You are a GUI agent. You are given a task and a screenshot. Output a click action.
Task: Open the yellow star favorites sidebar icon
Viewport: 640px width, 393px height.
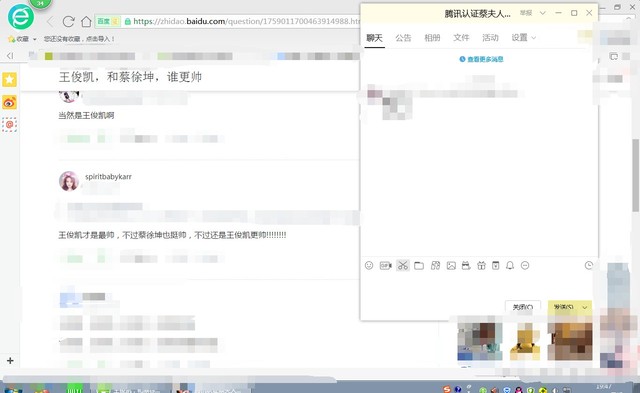click(x=9, y=79)
